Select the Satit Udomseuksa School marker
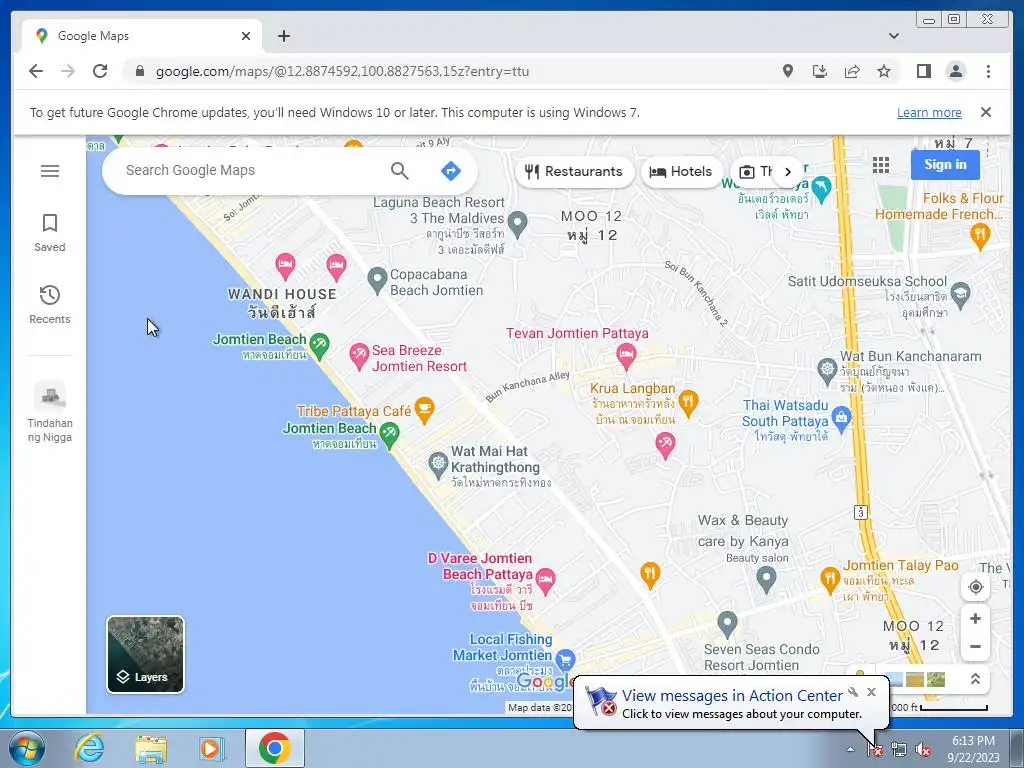The height and width of the screenshot is (768, 1024). point(960,295)
